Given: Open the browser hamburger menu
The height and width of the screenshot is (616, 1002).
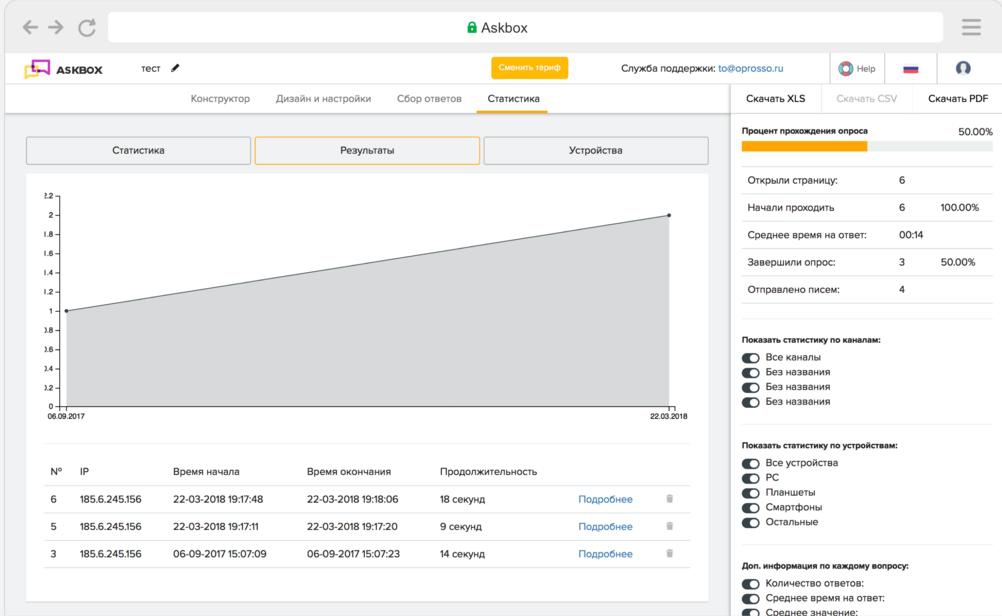Looking at the screenshot, I should click(x=971, y=27).
